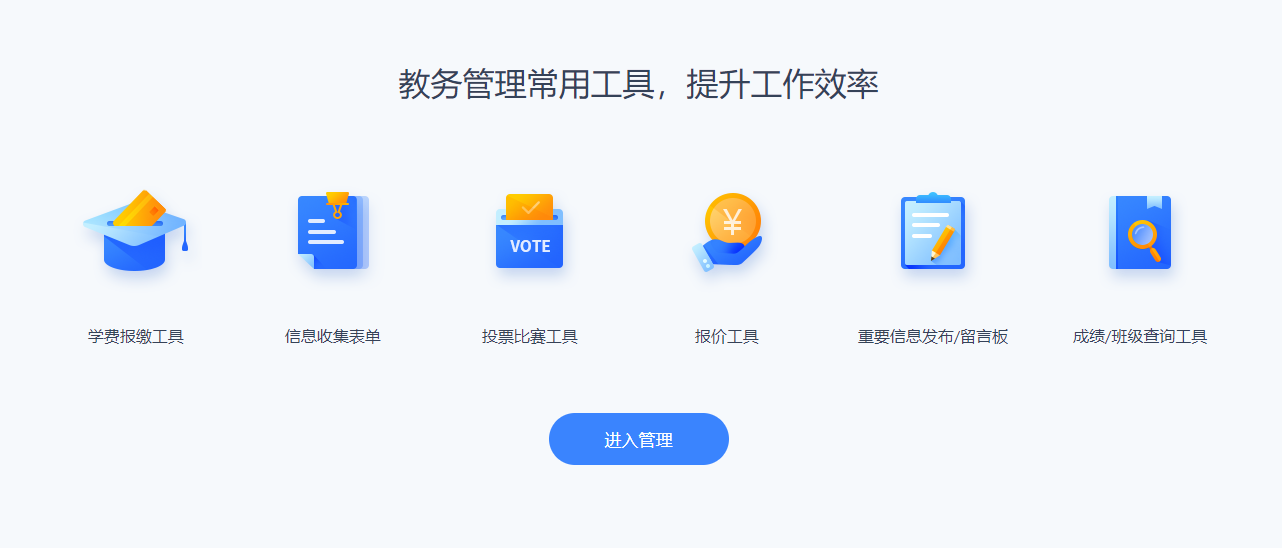Click the 进入管理 button

click(639, 439)
